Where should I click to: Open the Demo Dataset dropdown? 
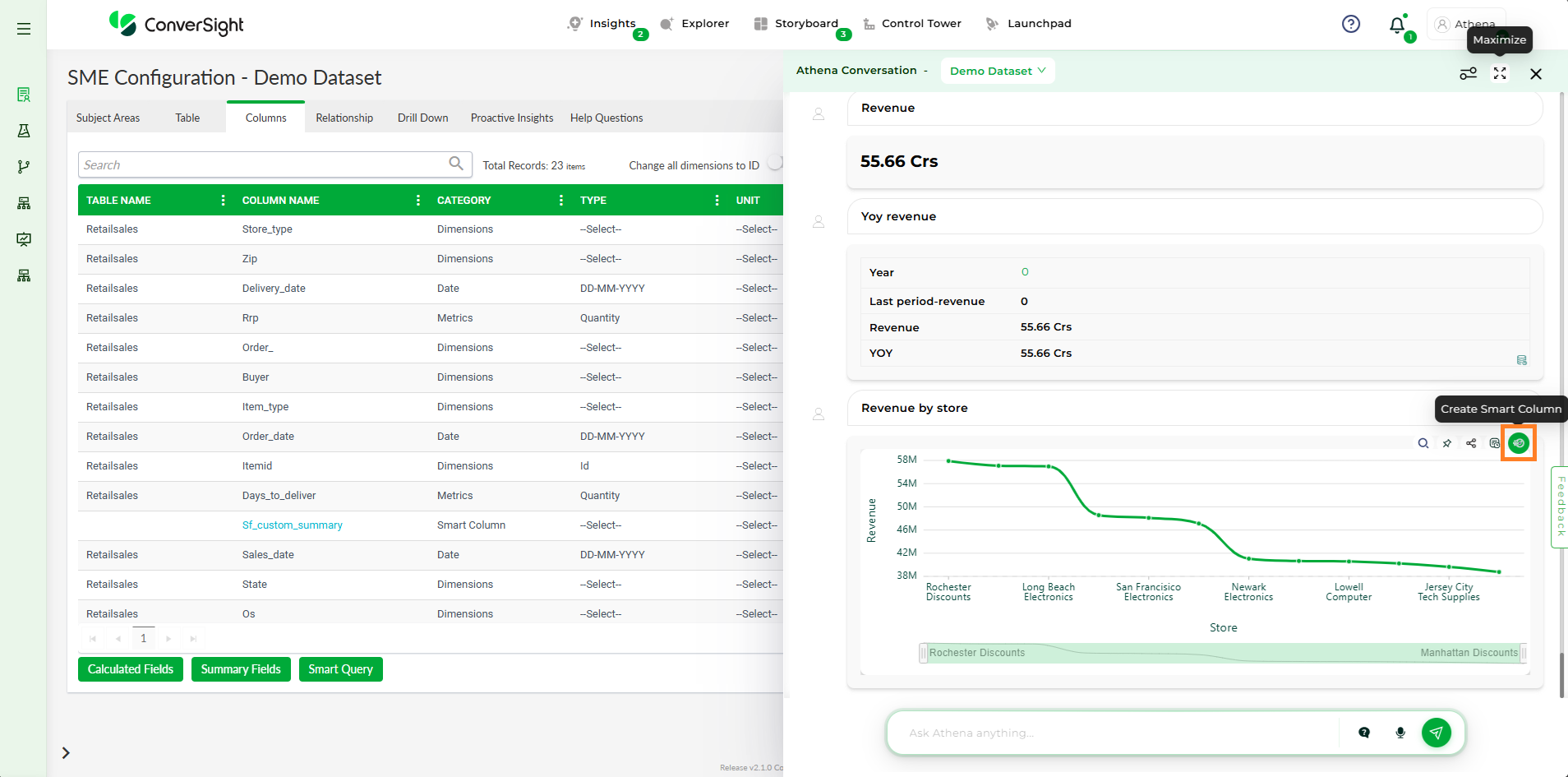[997, 71]
